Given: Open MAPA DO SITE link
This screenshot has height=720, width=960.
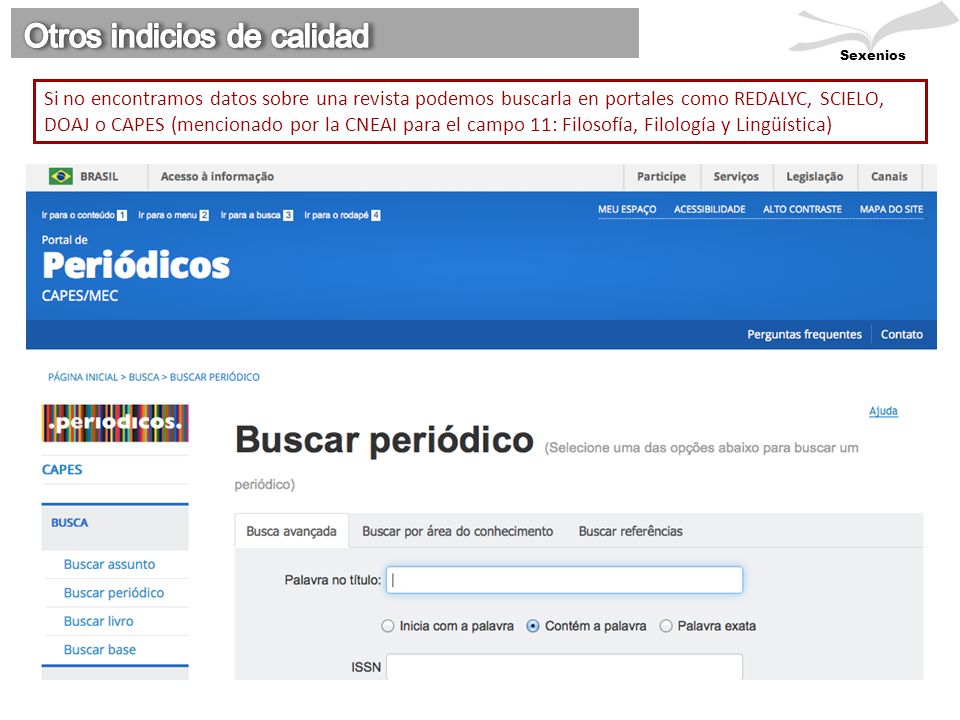Looking at the screenshot, I should (x=891, y=209).
